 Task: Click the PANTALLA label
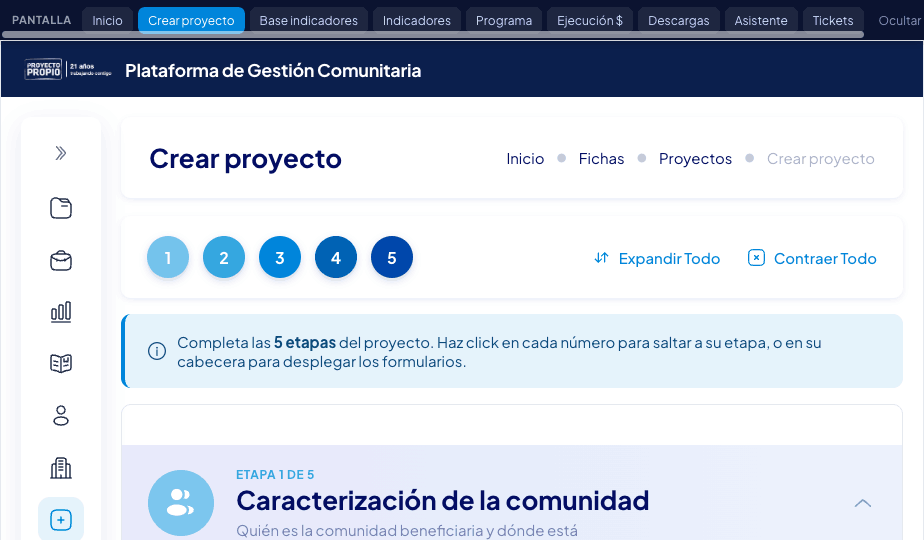tap(41, 20)
